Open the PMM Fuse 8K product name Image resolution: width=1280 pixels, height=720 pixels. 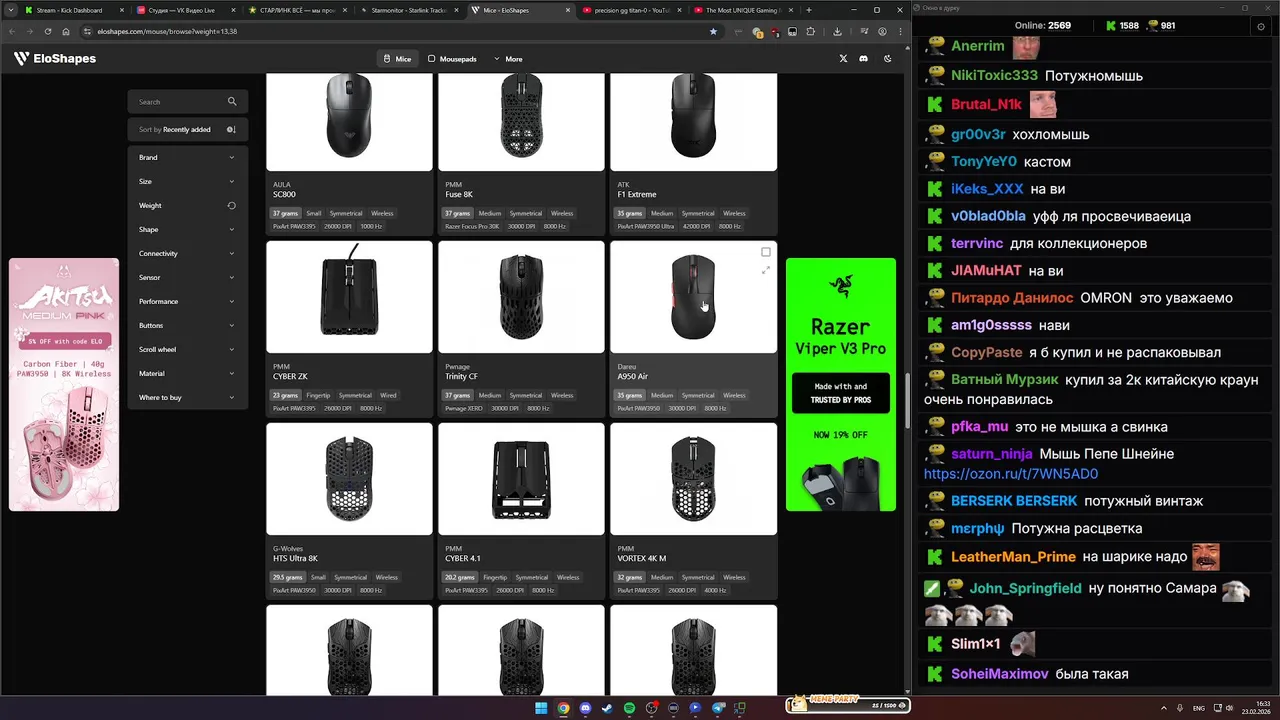[459, 194]
